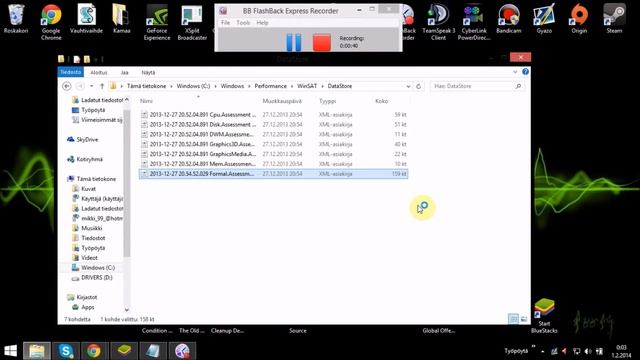The width and height of the screenshot is (640, 360).
Task: Open recent locations dropdown arrow
Action: (91, 86)
